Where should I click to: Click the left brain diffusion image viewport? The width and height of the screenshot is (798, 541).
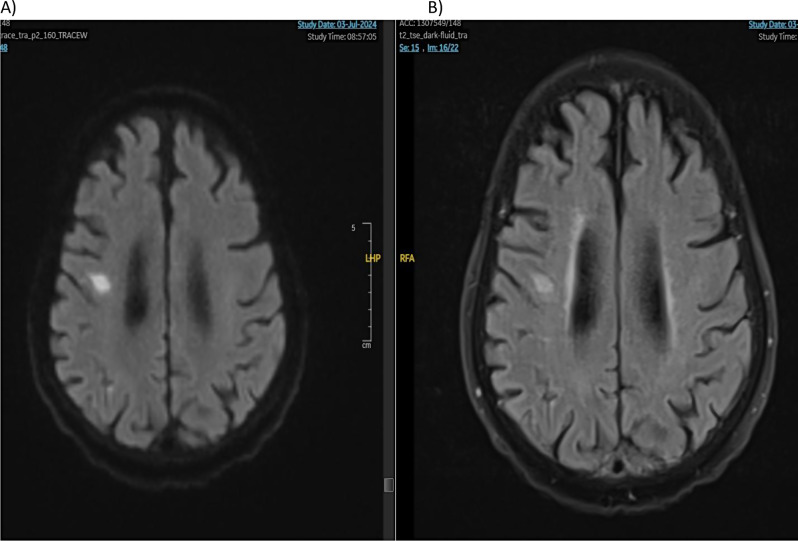(x=191, y=280)
